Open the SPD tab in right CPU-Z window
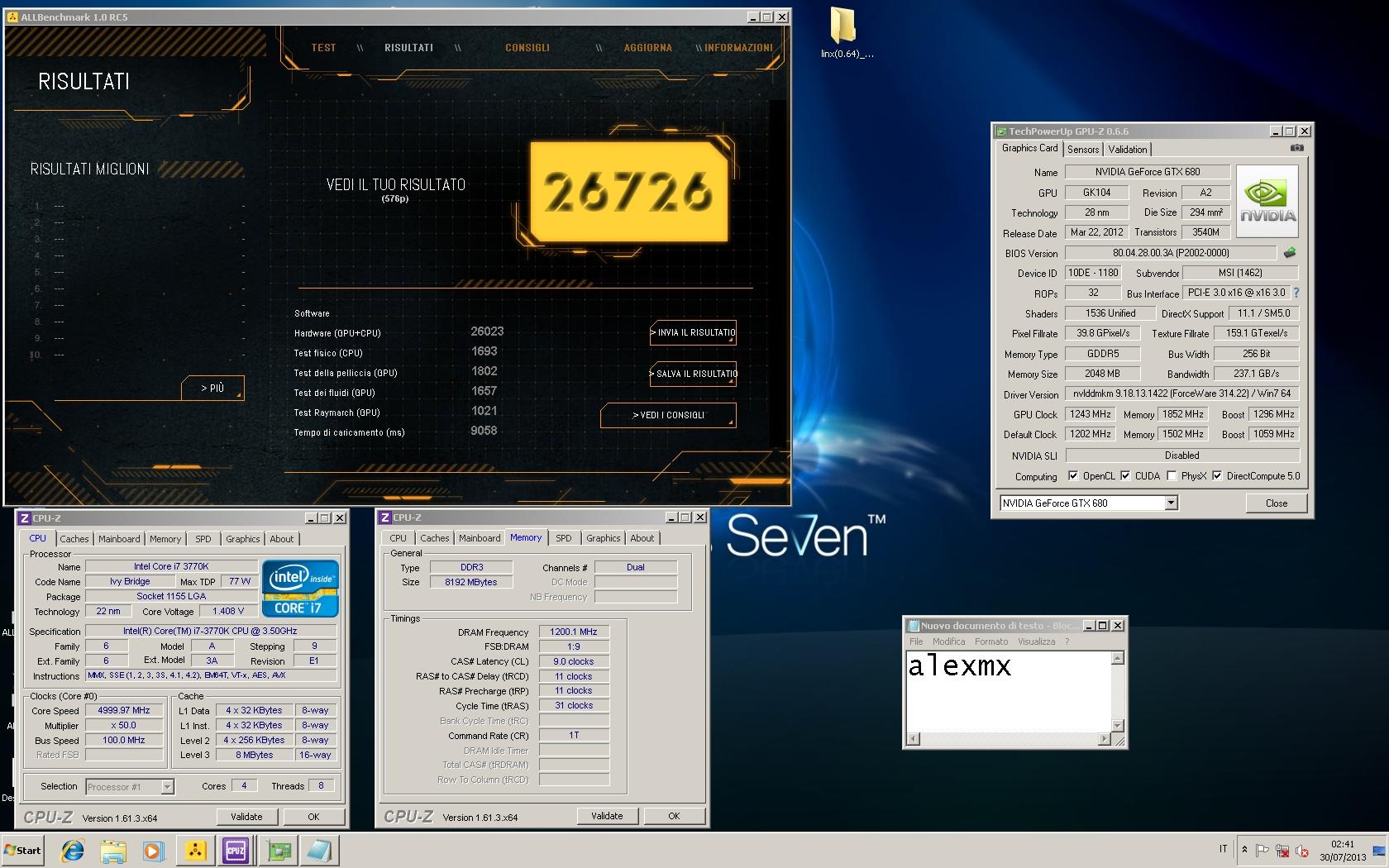The width and height of the screenshot is (1389, 868). (x=564, y=538)
